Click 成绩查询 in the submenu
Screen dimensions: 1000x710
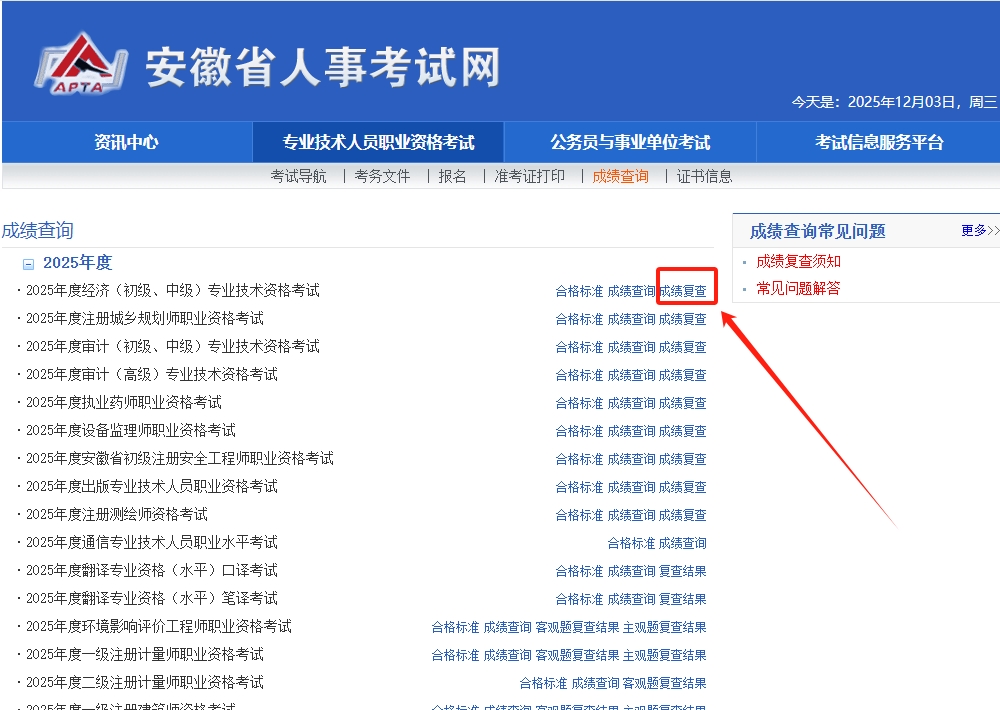pyautogui.click(x=620, y=176)
